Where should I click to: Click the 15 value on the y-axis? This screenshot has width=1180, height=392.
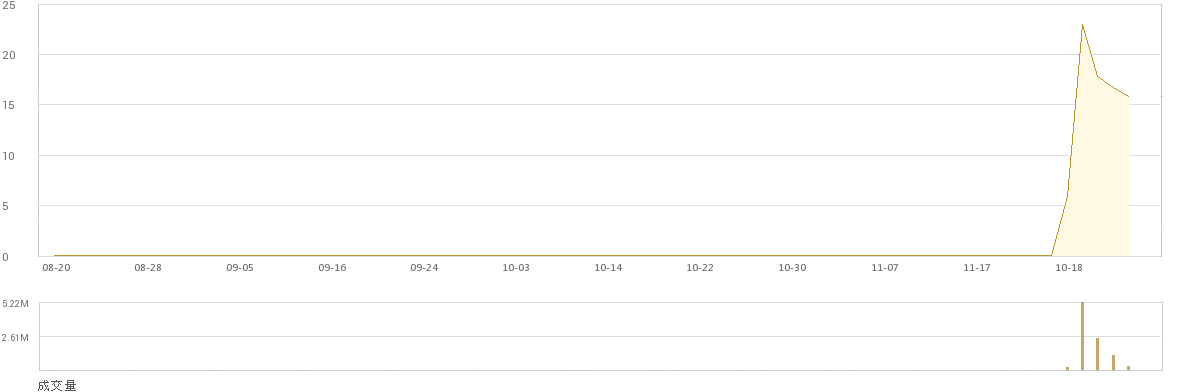[x=9, y=105]
